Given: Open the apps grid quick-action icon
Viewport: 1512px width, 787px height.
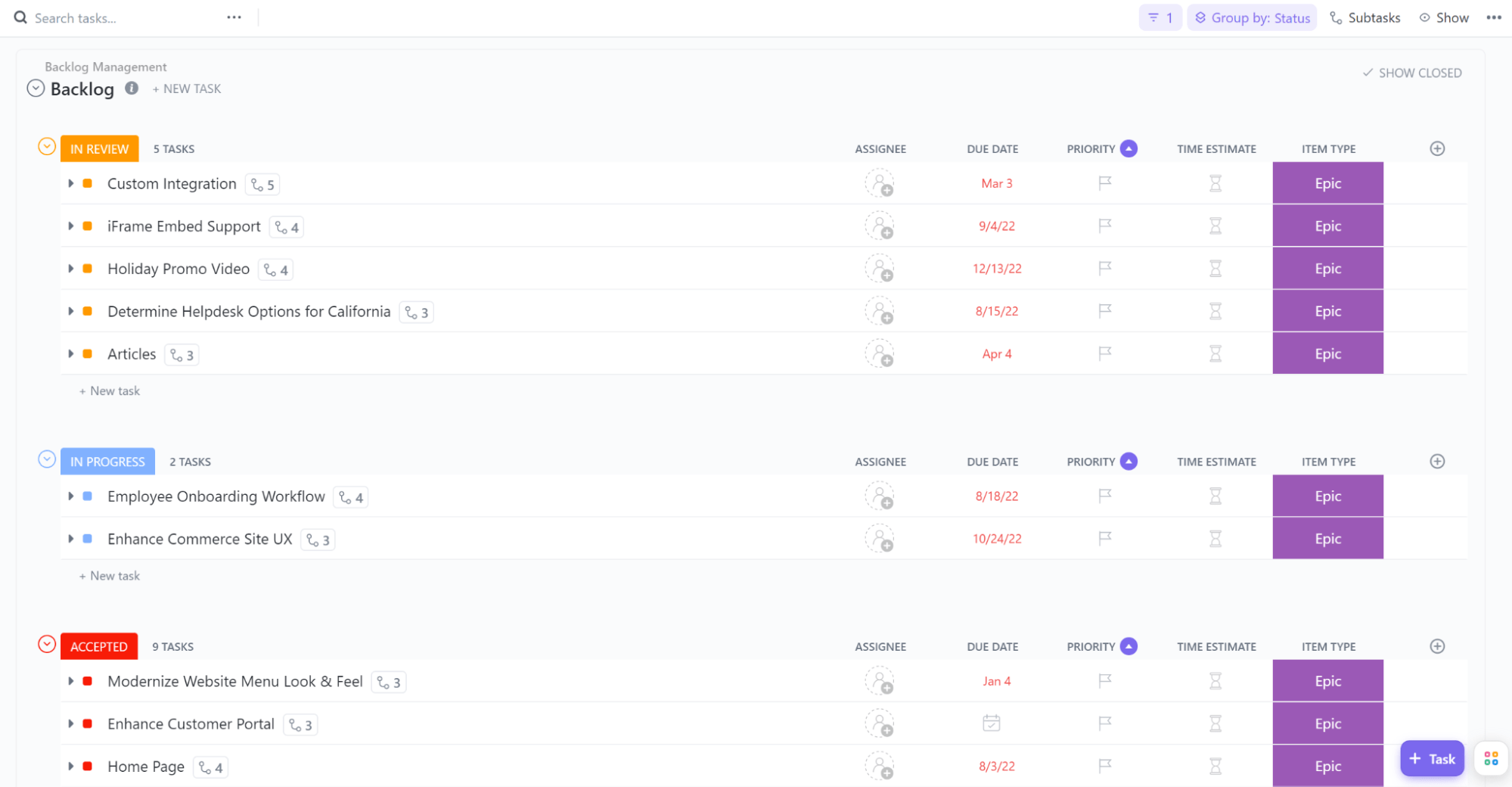Looking at the screenshot, I should pyautogui.click(x=1491, y=758).
